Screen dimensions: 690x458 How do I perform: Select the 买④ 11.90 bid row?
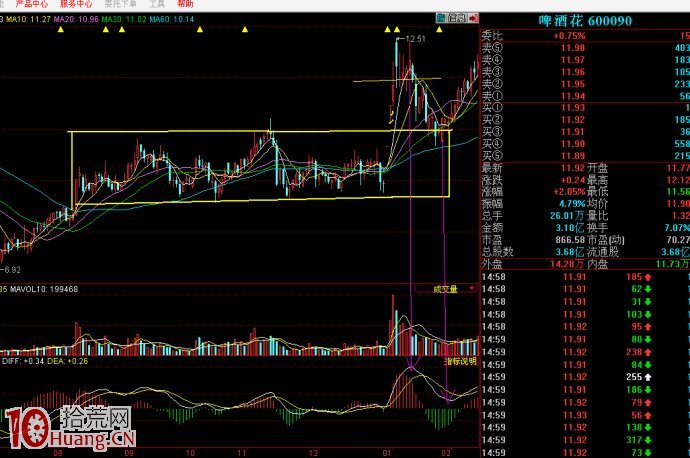[x=585, y=143]
